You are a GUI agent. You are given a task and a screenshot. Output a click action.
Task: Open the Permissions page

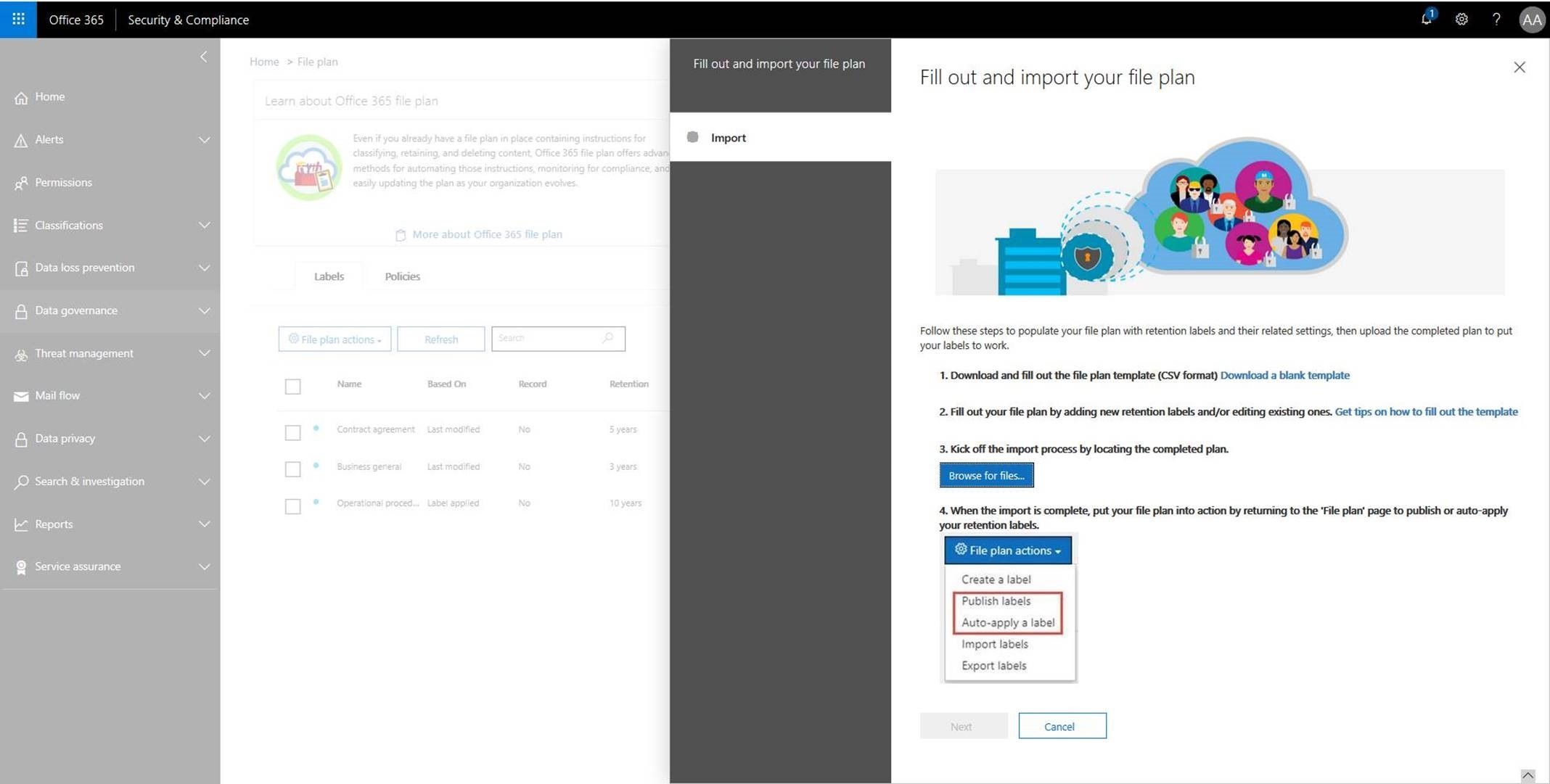(x=63, y=182)
